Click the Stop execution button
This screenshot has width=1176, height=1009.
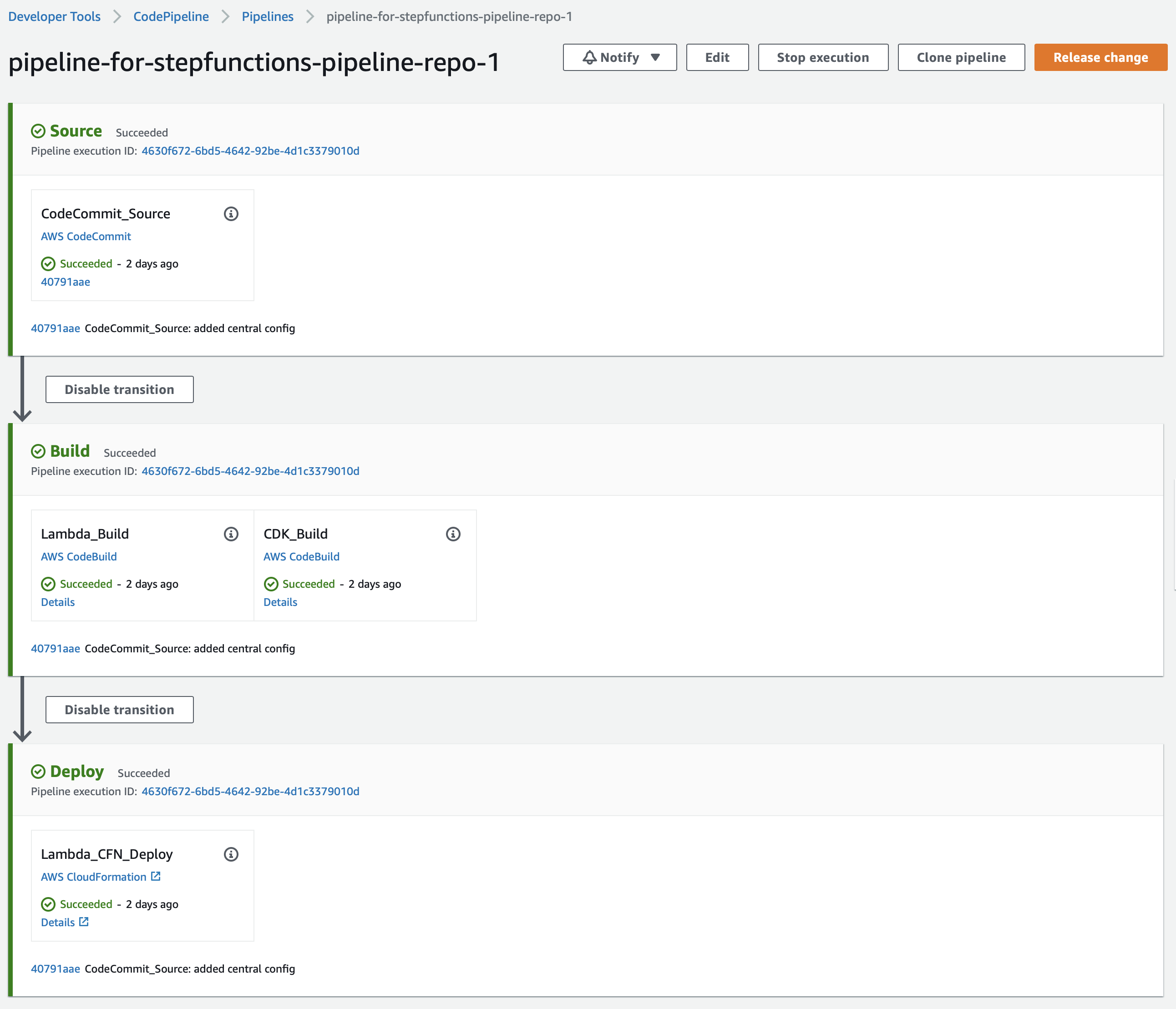[x=822, y=57]
